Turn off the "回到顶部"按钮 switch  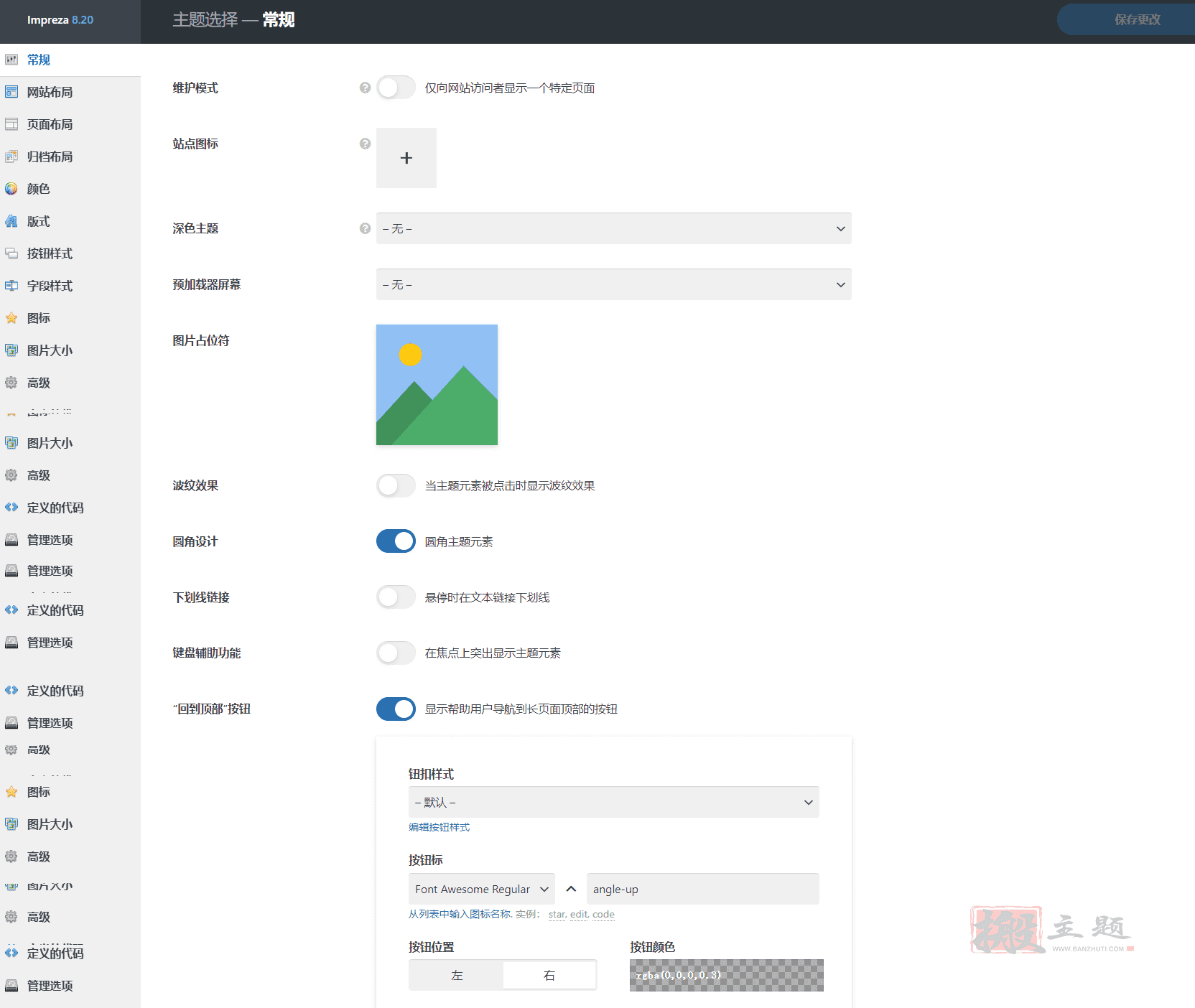[396, 709]
